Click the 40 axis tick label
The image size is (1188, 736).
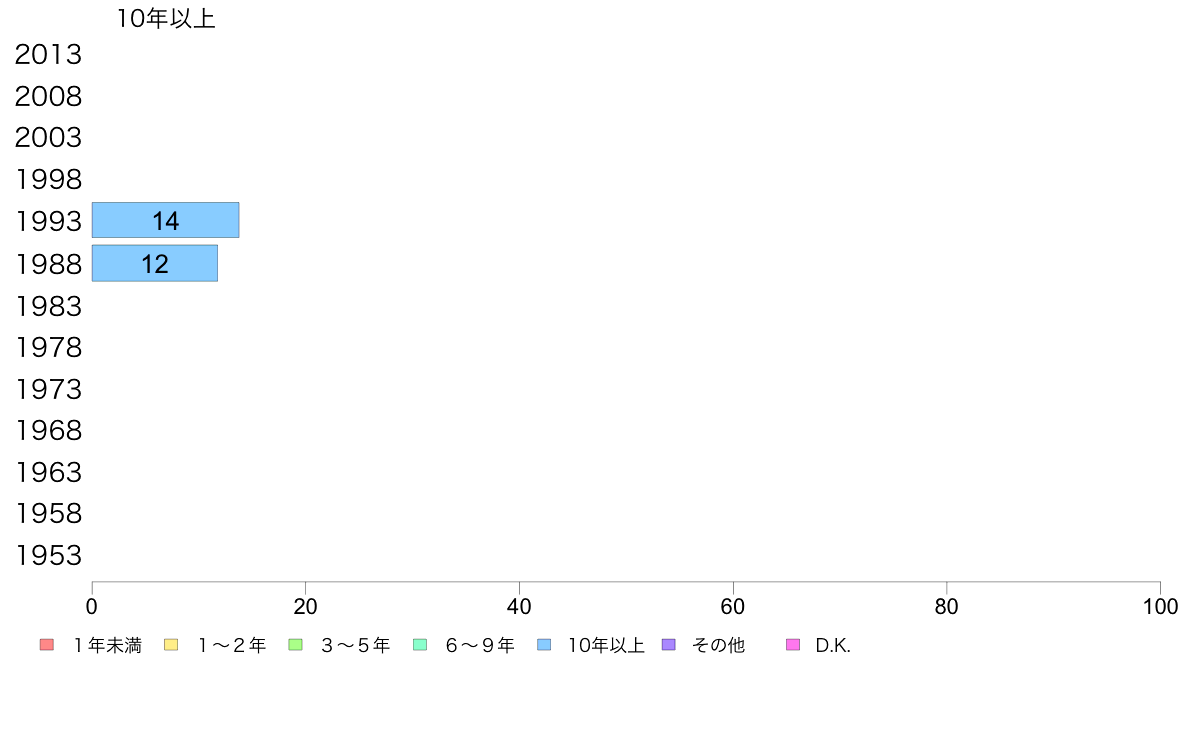(519, 606)
